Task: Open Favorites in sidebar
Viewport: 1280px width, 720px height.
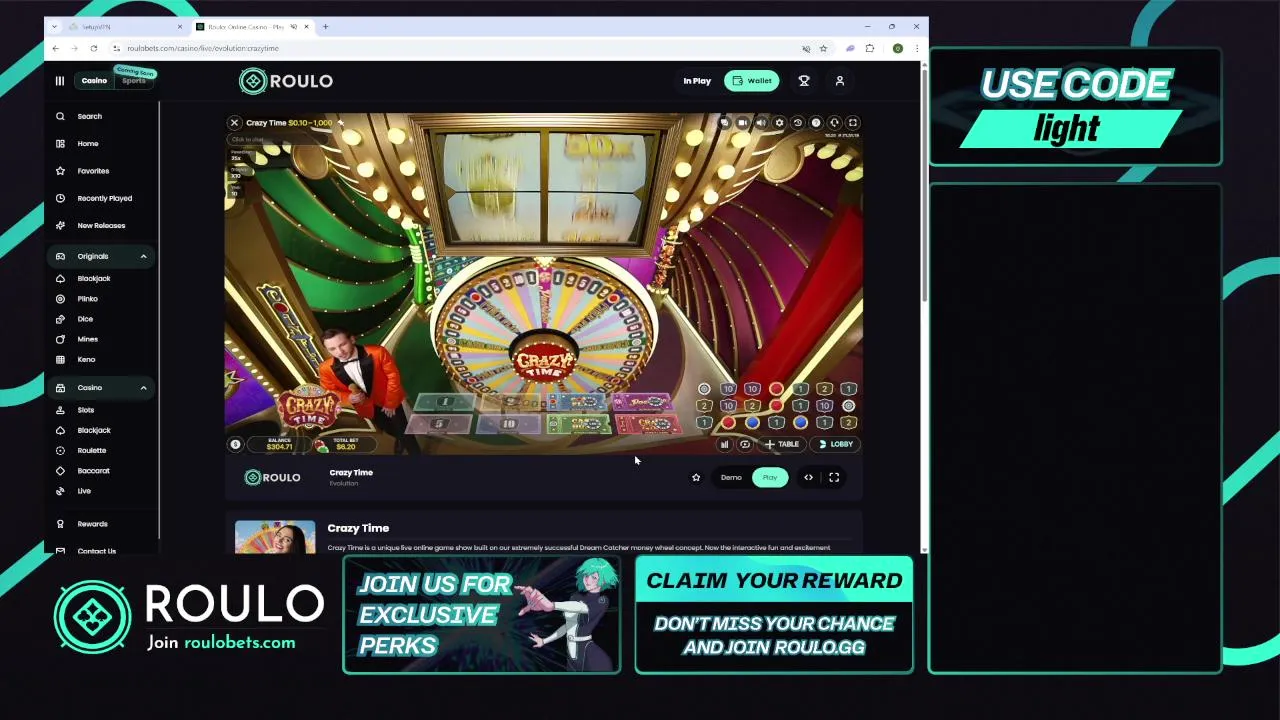Action: (93, 171)
